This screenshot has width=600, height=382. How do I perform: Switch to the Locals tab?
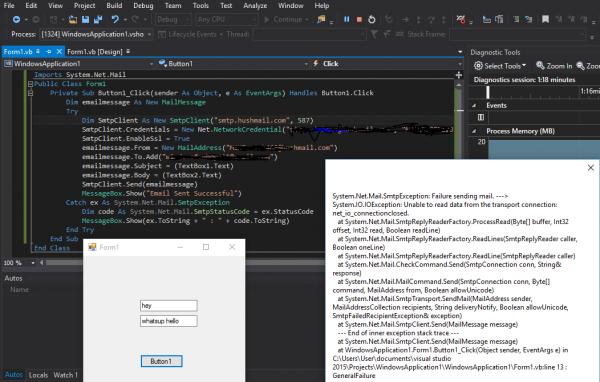38,375
